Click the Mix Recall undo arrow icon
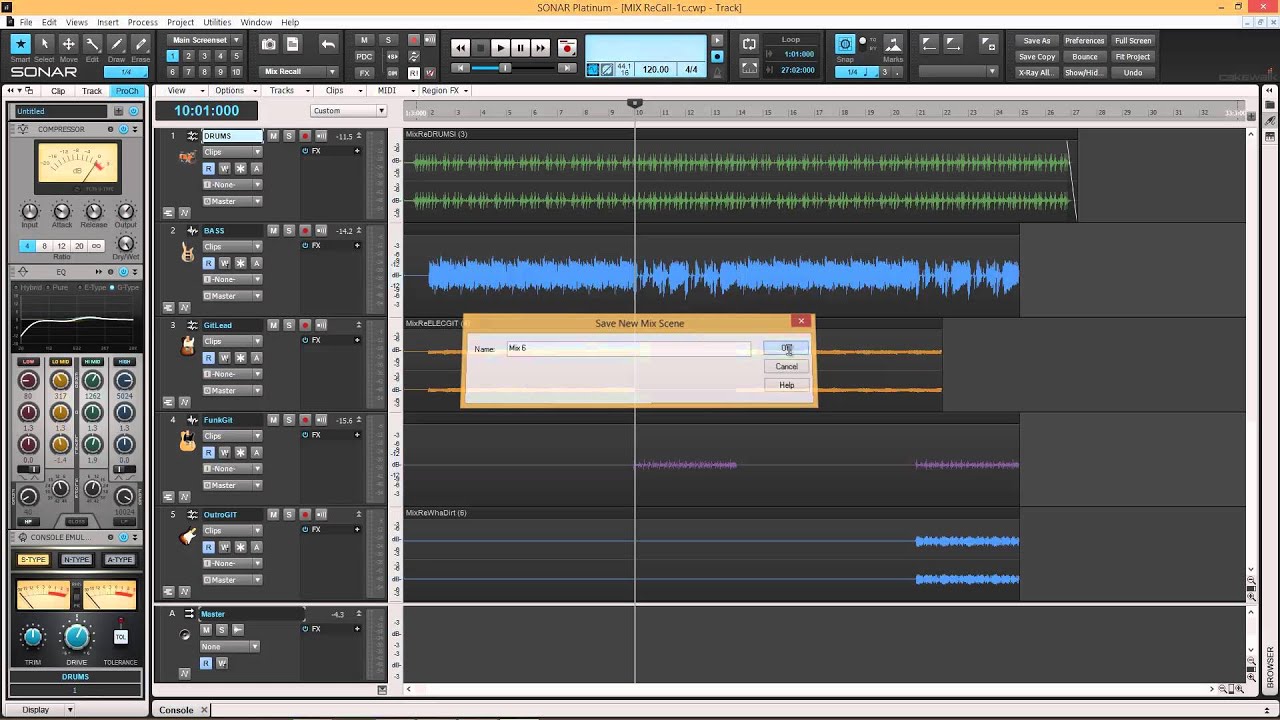Viewport: 1280px width, 720px height. (x=328, y=44)
